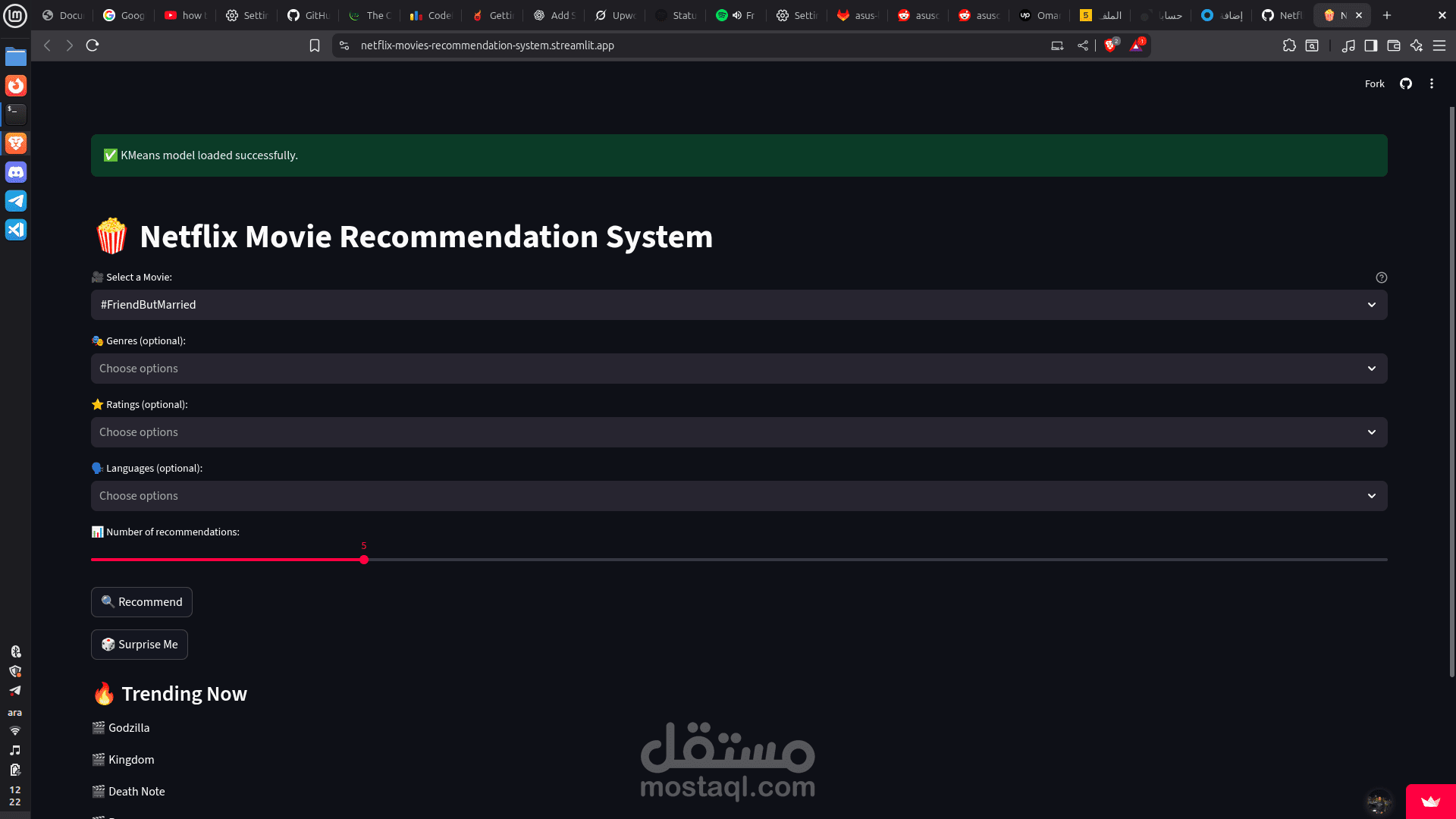Open Discord from the dock
1456x819 pixels.
[16, 172]
